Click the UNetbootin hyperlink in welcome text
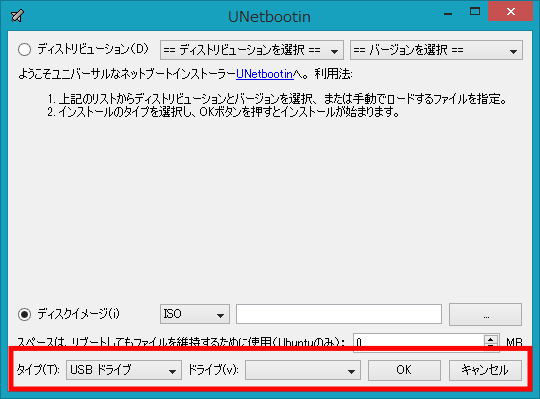540x399 pixels. coord(264,74)
